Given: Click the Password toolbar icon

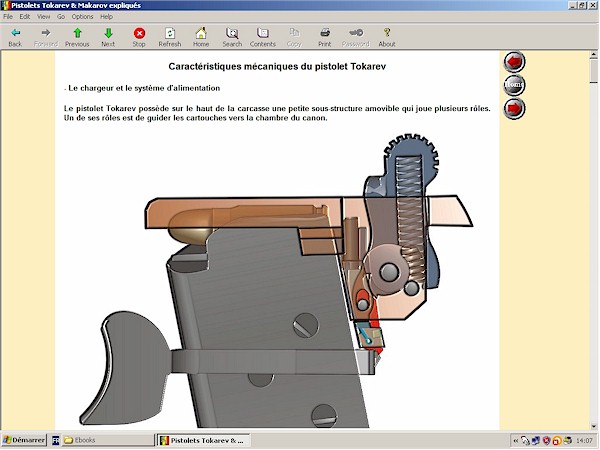Looking at the screenshot, I should click(356, 37).
